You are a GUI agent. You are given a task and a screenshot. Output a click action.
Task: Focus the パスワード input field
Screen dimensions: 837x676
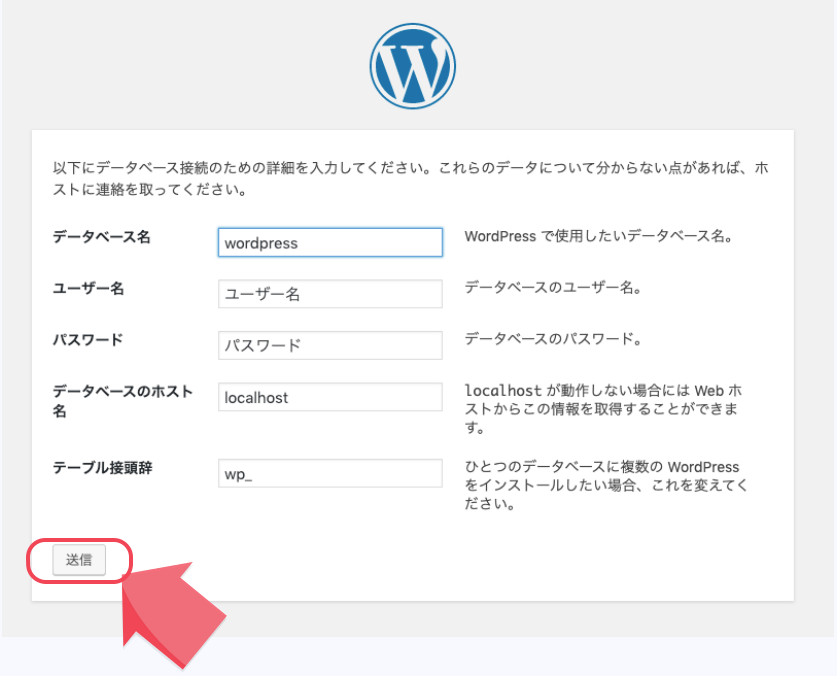click(330, 345)
